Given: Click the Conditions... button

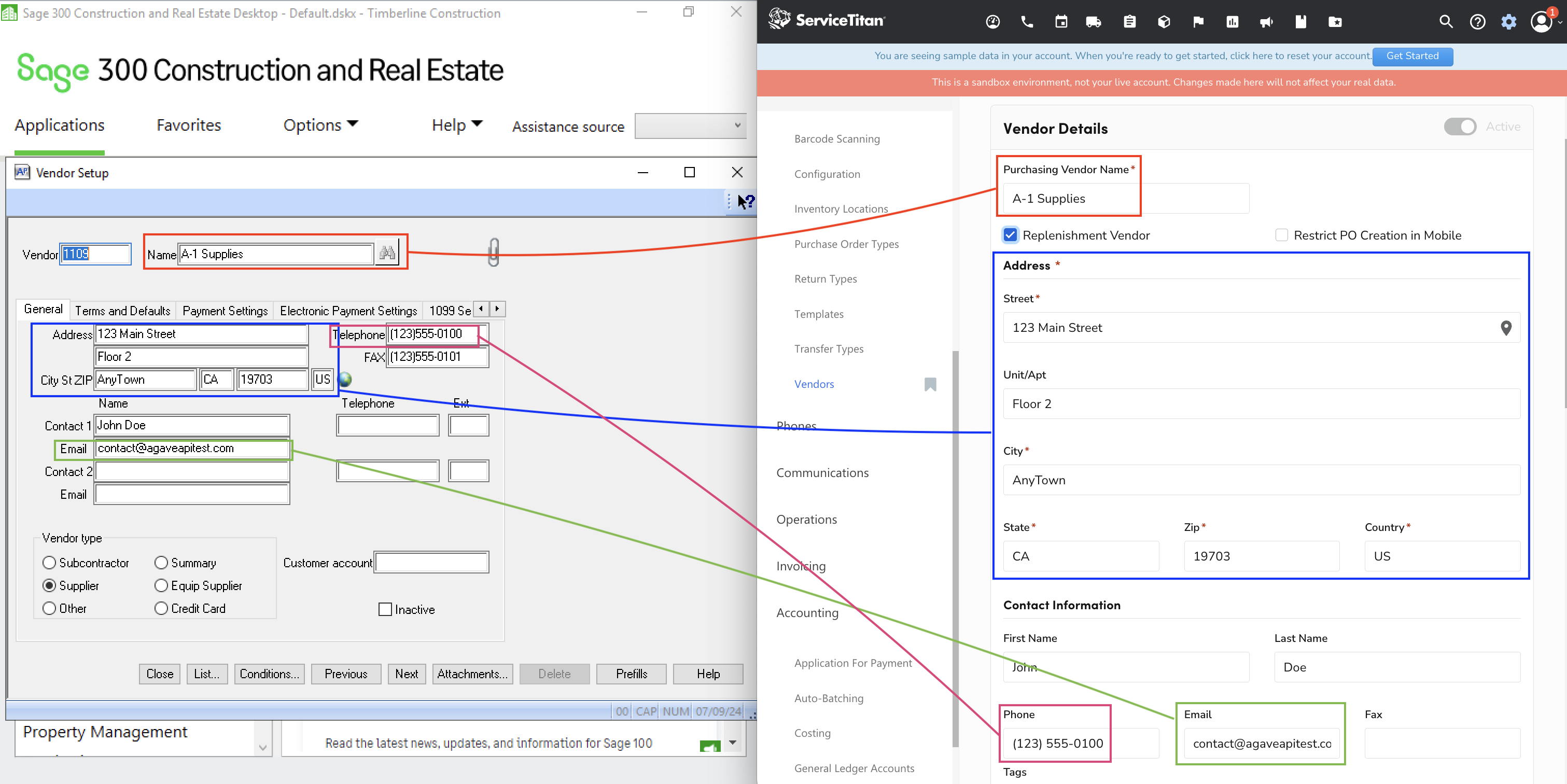Looking at the screenshot, I should coord(270,674).
